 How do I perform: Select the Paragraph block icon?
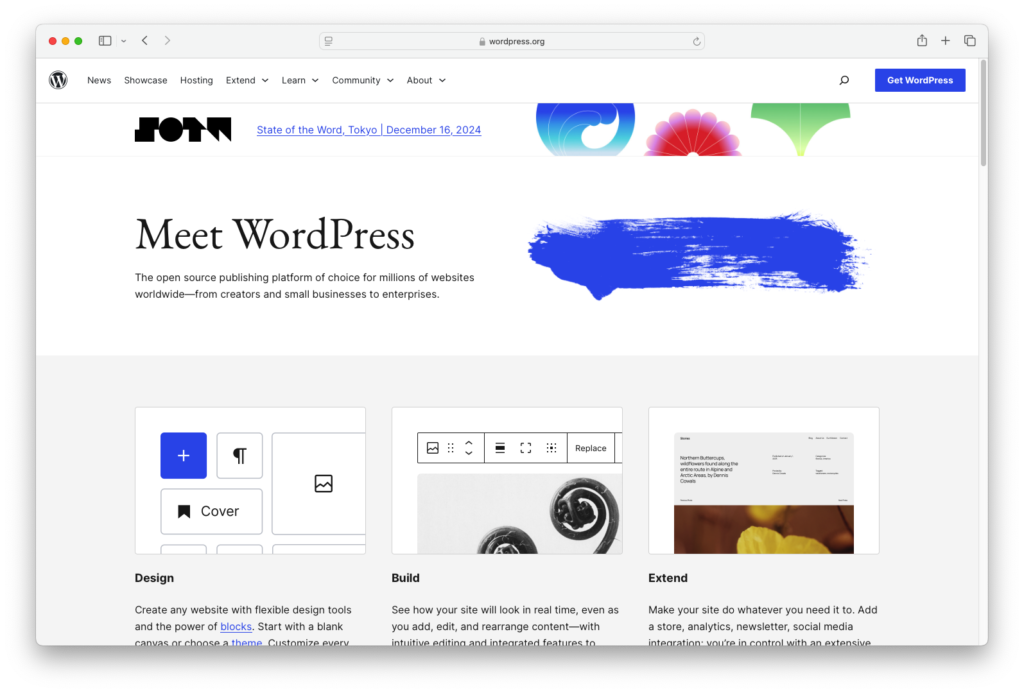click(x=239, y=455)
